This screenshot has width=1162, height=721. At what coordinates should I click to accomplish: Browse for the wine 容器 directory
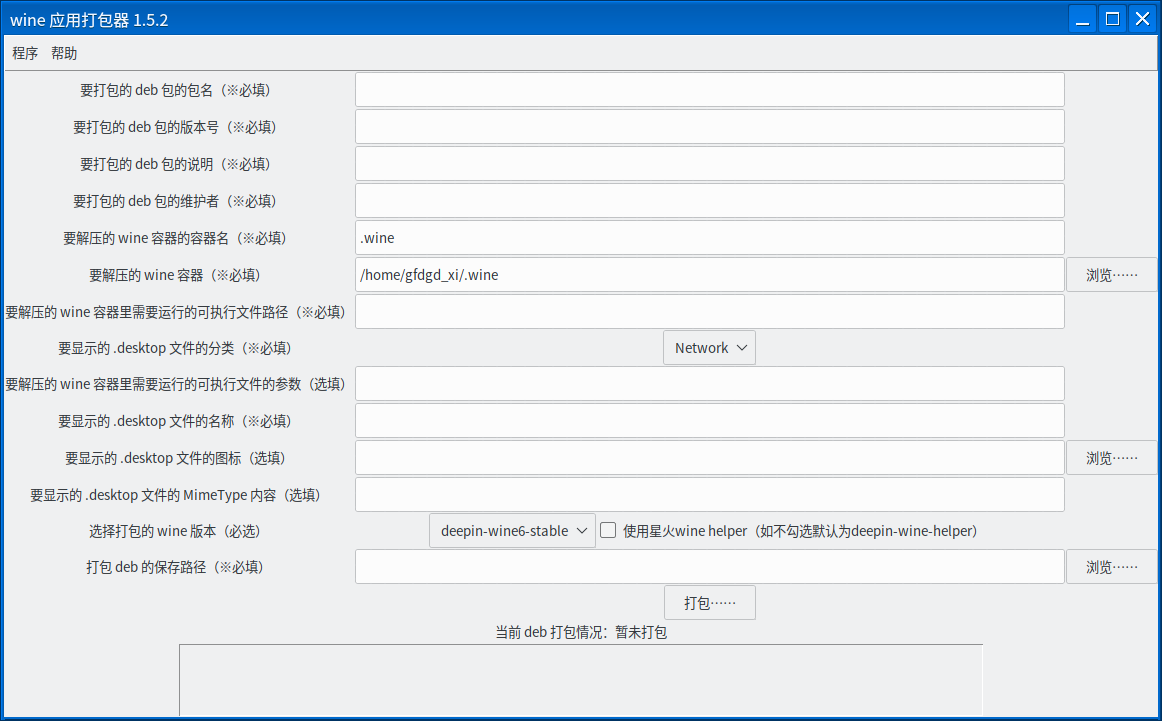(x=1112, y=275)
